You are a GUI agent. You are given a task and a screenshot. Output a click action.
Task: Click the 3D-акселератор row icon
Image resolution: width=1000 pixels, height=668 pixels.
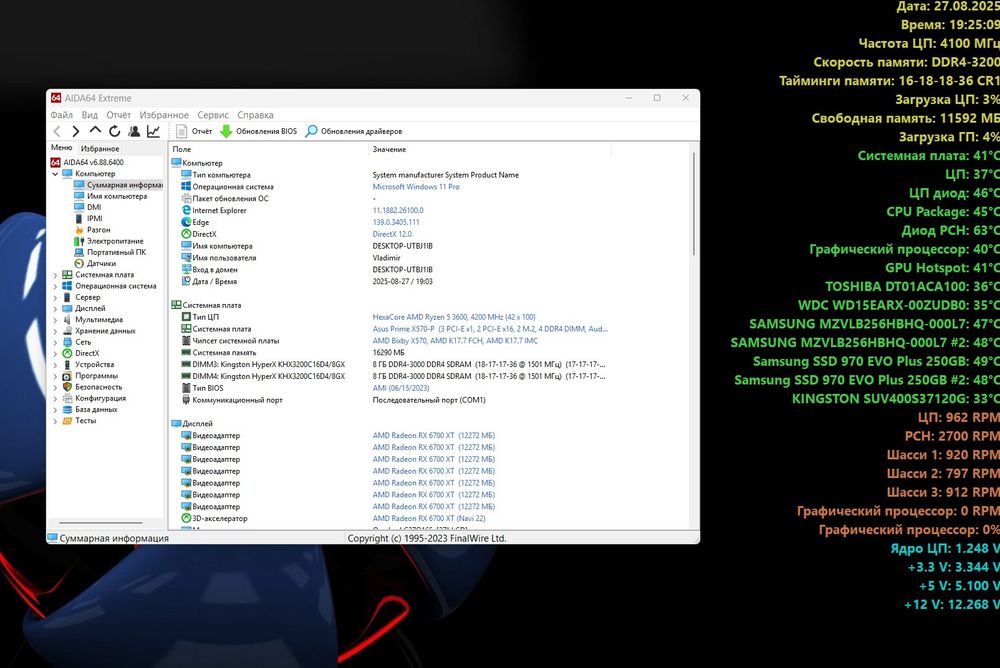pos(186,518)
